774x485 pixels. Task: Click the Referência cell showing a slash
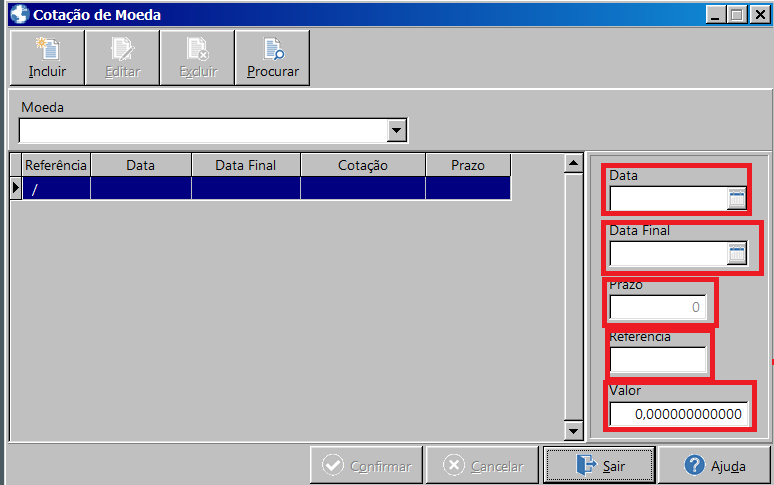click(56, 188)
